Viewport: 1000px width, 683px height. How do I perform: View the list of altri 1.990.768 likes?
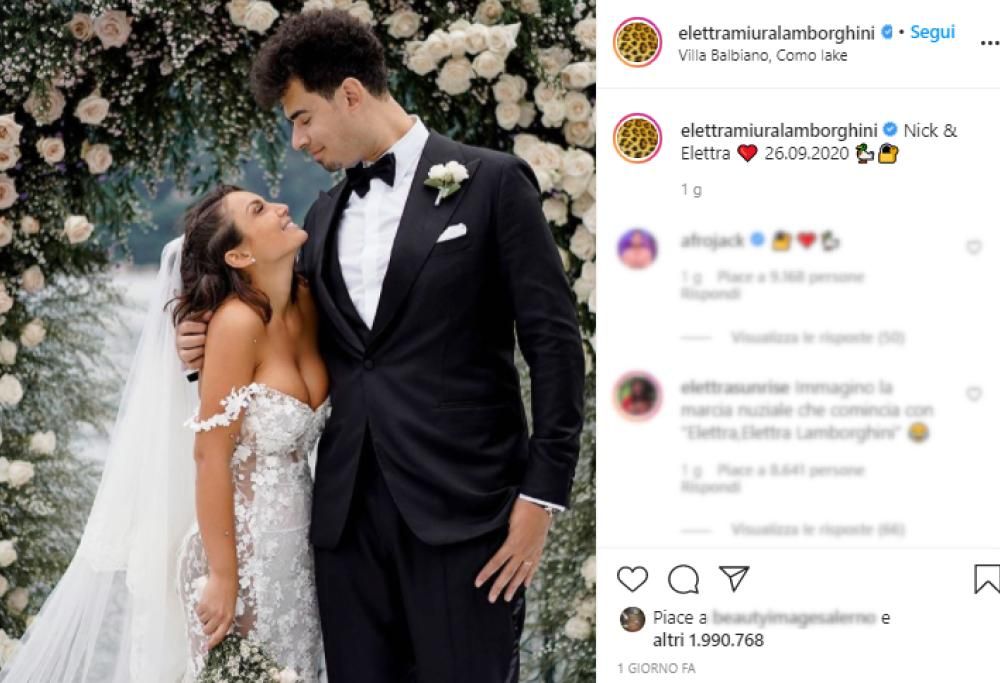(x=708, y=640)
